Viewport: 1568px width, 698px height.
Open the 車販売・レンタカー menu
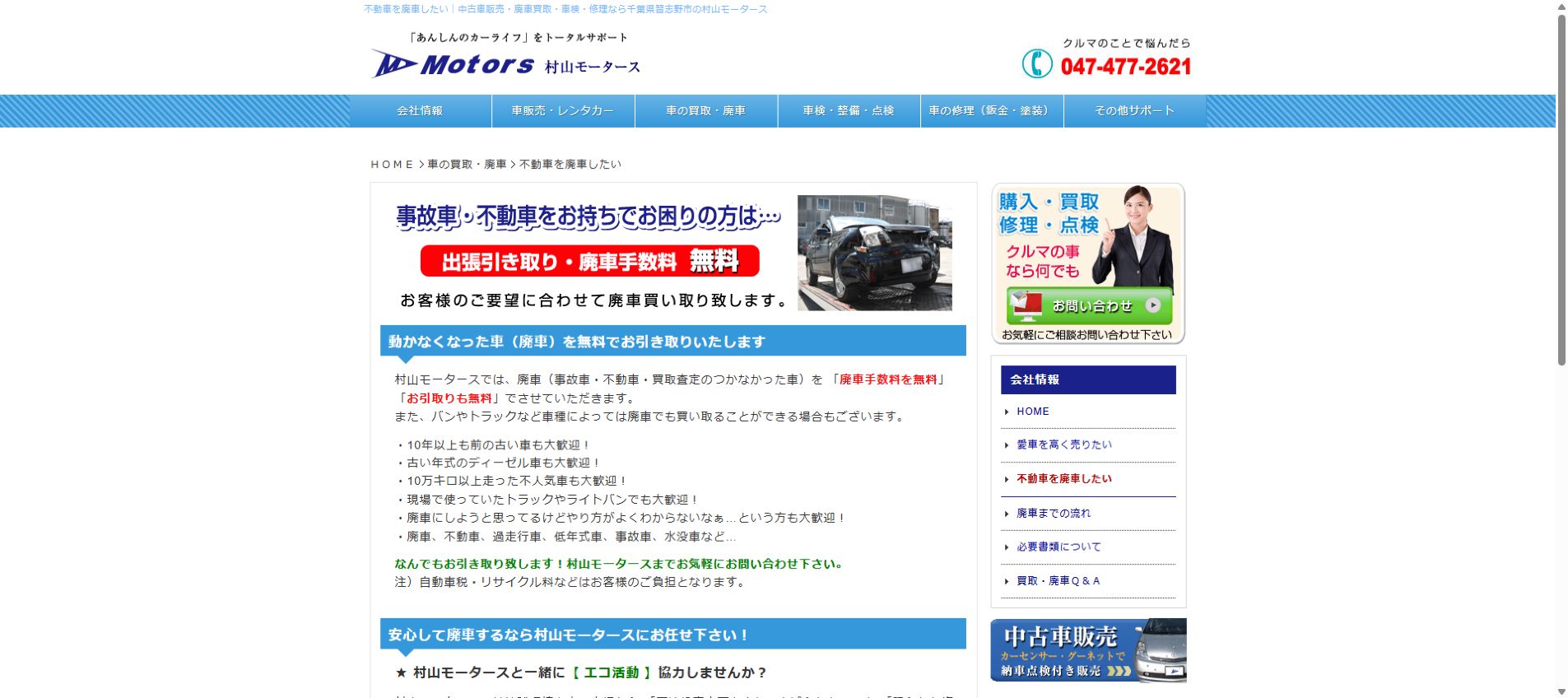(563, 110)
